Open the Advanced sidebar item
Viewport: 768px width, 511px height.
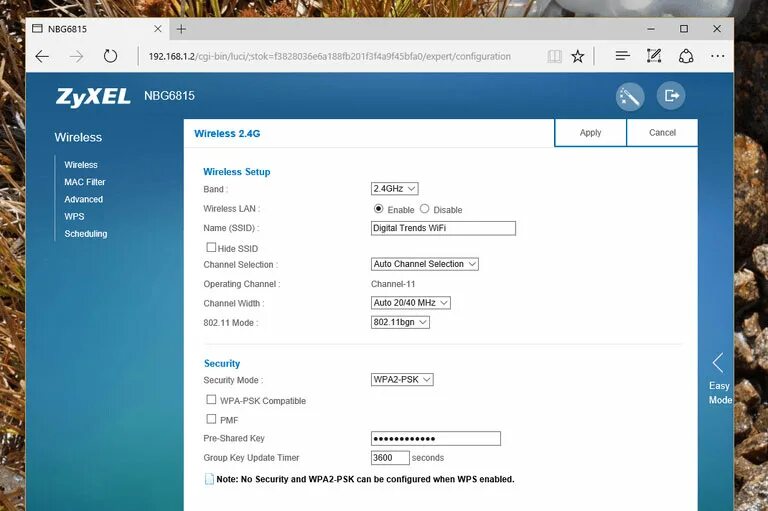(x=84, y=199)
